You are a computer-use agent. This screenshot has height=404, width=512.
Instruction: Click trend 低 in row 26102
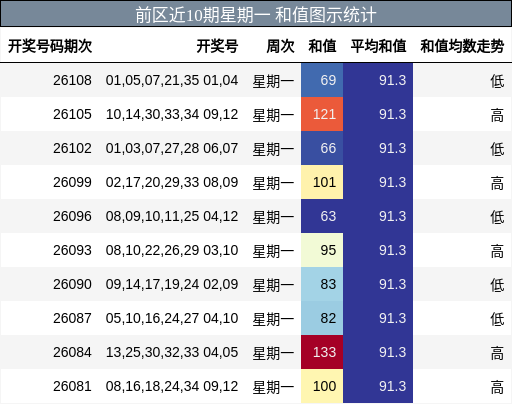(x=497, y=149)
